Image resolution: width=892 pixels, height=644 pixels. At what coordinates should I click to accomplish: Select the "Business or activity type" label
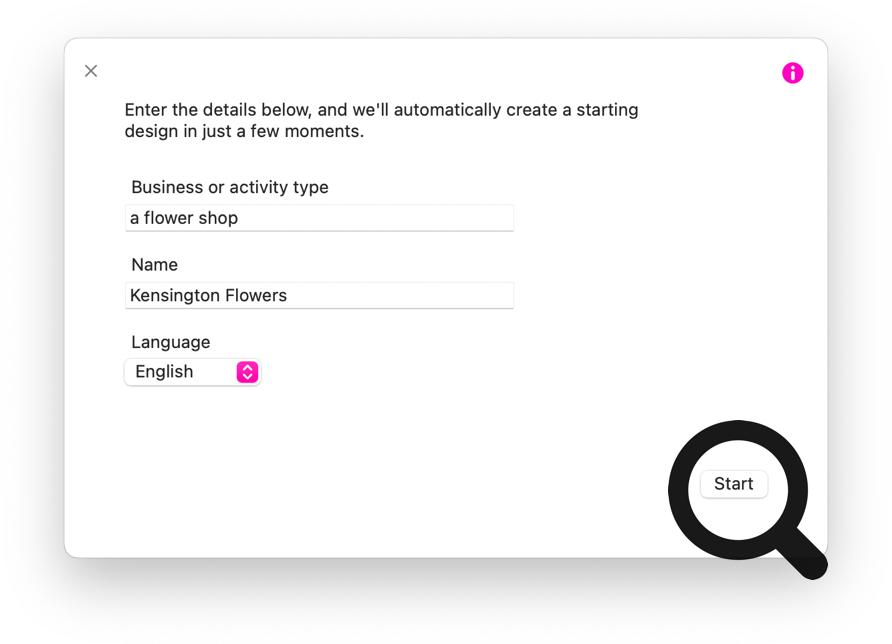tap(230, 187)
